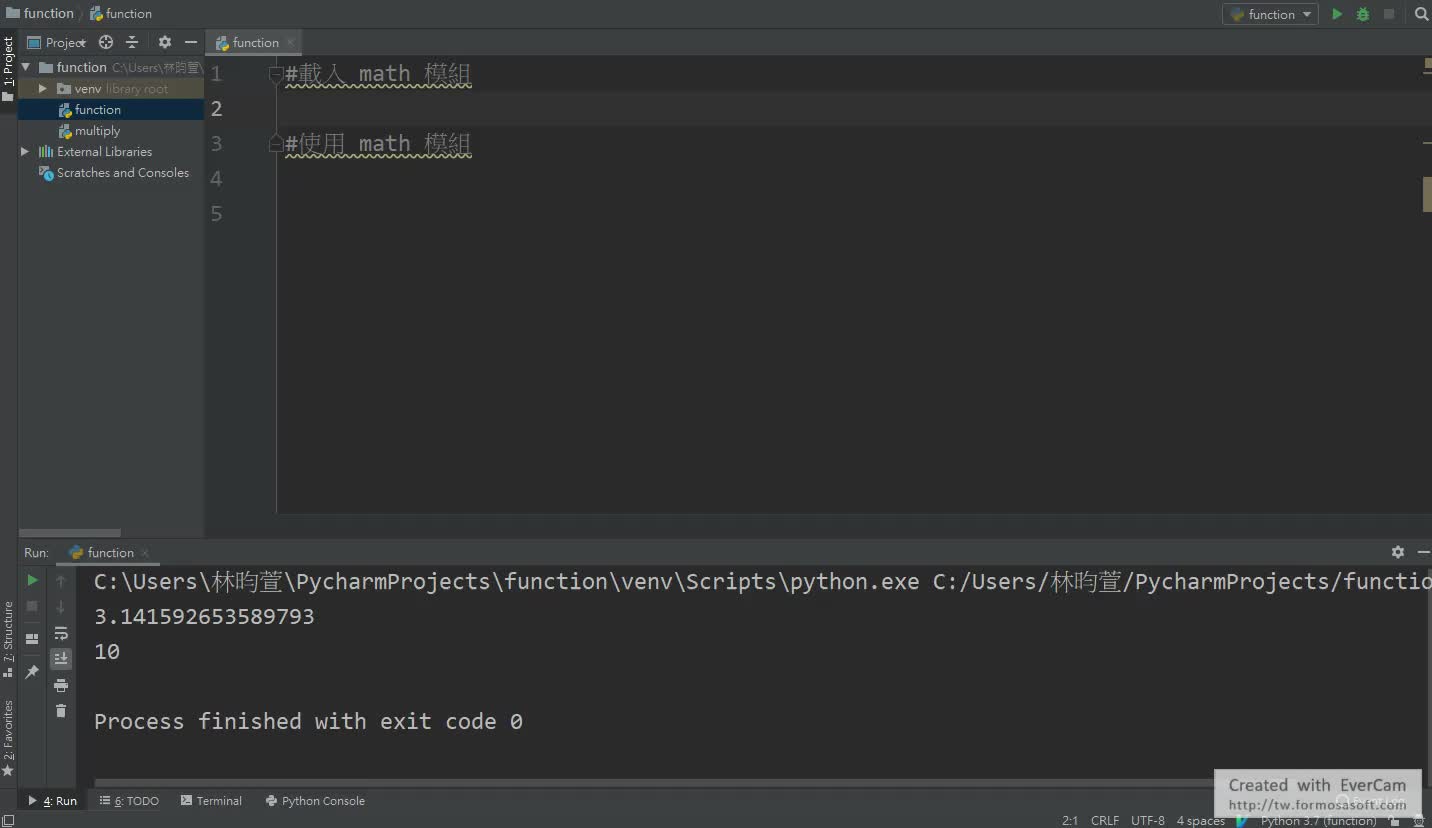The width and height of the screenshot is (1432, 828).
Task: Click the tool window quick-access icon bottom-left
Action: pos(8,820)
